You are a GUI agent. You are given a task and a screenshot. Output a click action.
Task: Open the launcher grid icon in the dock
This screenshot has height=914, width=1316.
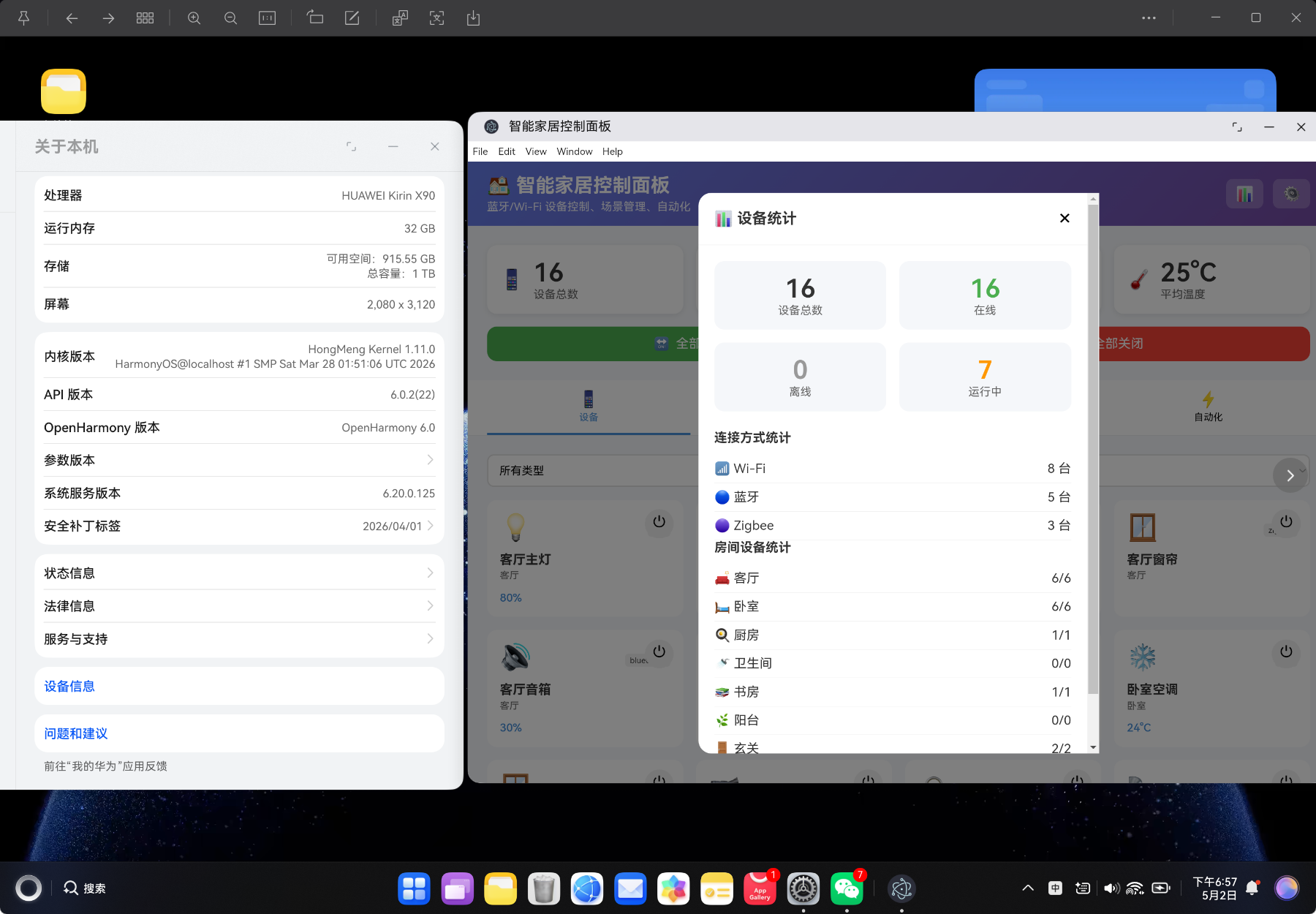tap(414, 888)
